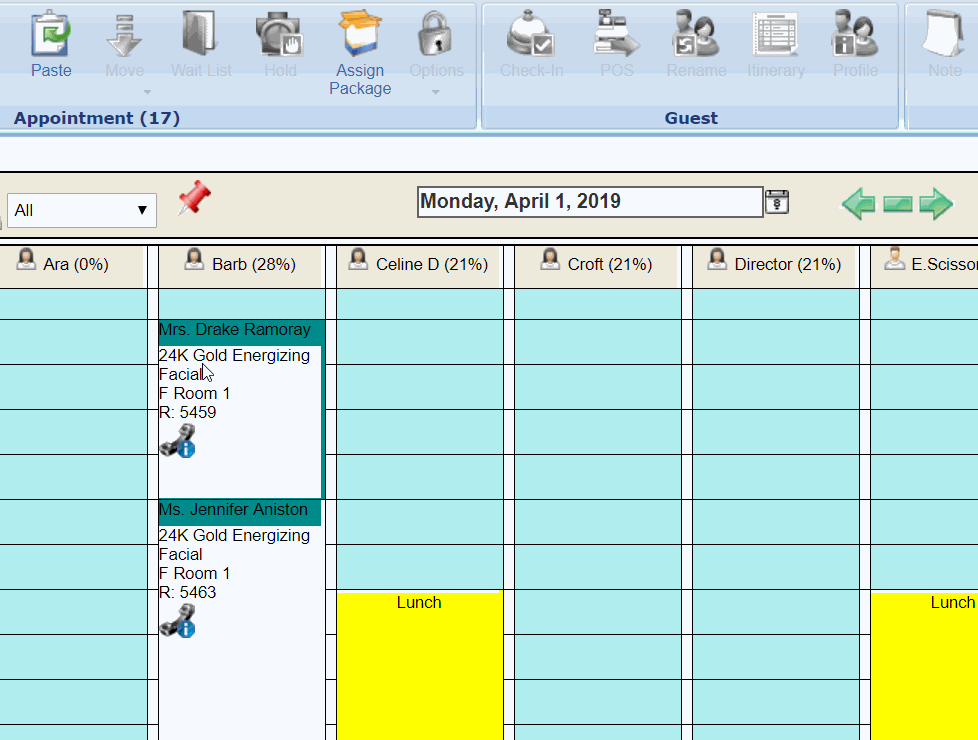Open the calendar date picker icon

[x=777, y=202]
